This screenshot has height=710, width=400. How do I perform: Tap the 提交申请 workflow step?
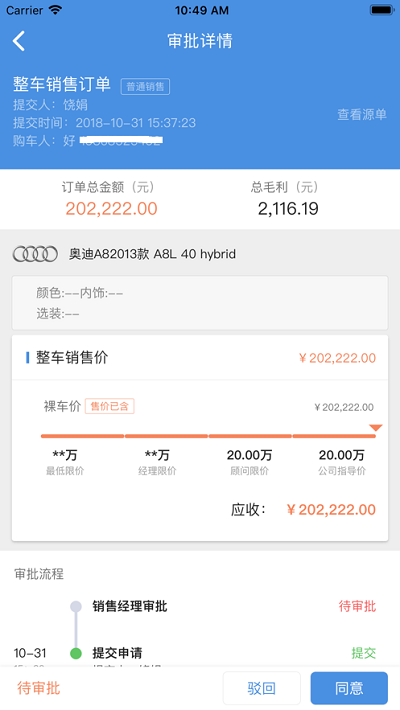click(117, 653)
